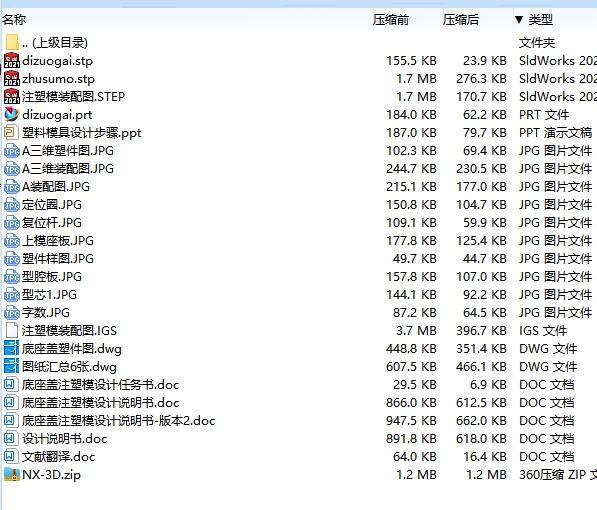597x510 pixels.
Task: Click the 底座盖注塑模设计任务书.doc document icon
Action: tap(10, 384)
